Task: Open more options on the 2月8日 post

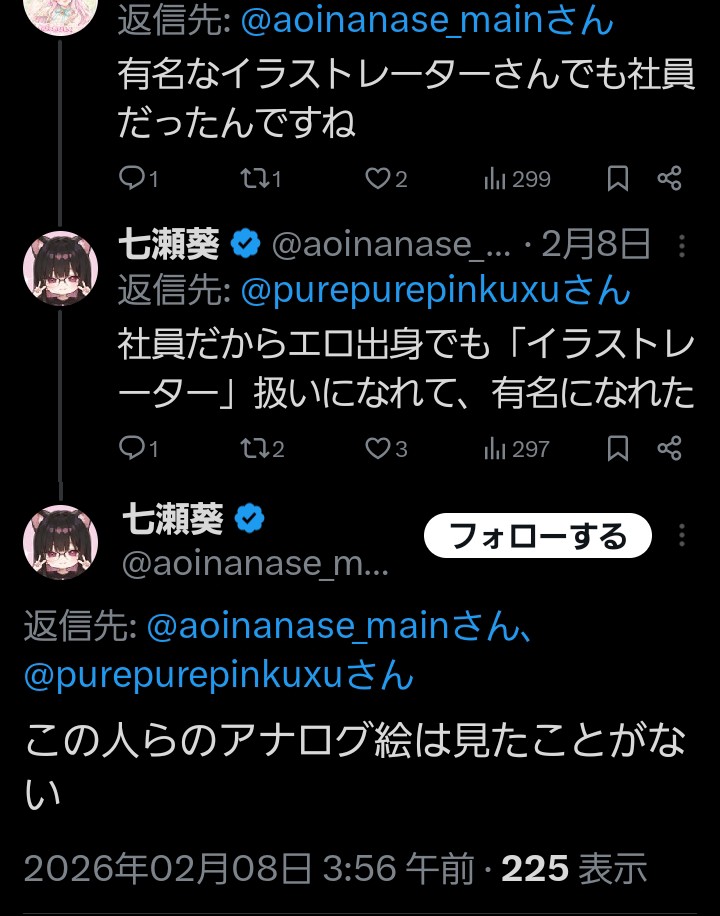Action: (x=682, y=245)
